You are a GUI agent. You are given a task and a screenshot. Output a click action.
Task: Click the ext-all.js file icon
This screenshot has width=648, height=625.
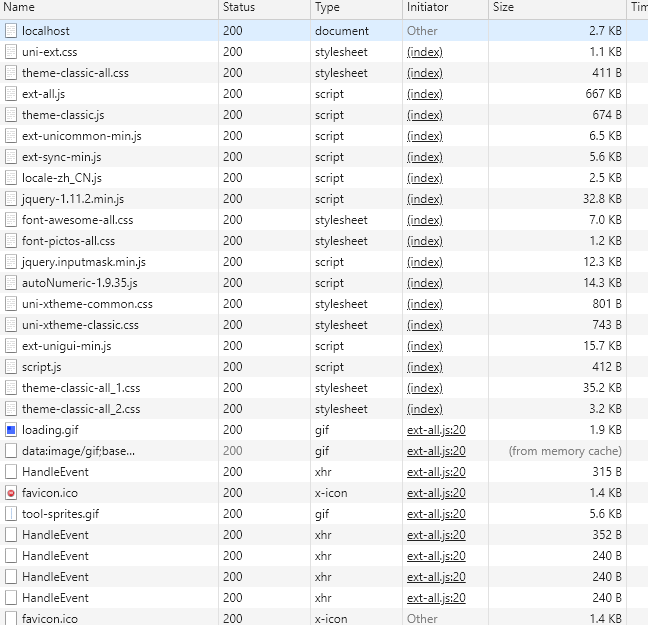point(11,94)
